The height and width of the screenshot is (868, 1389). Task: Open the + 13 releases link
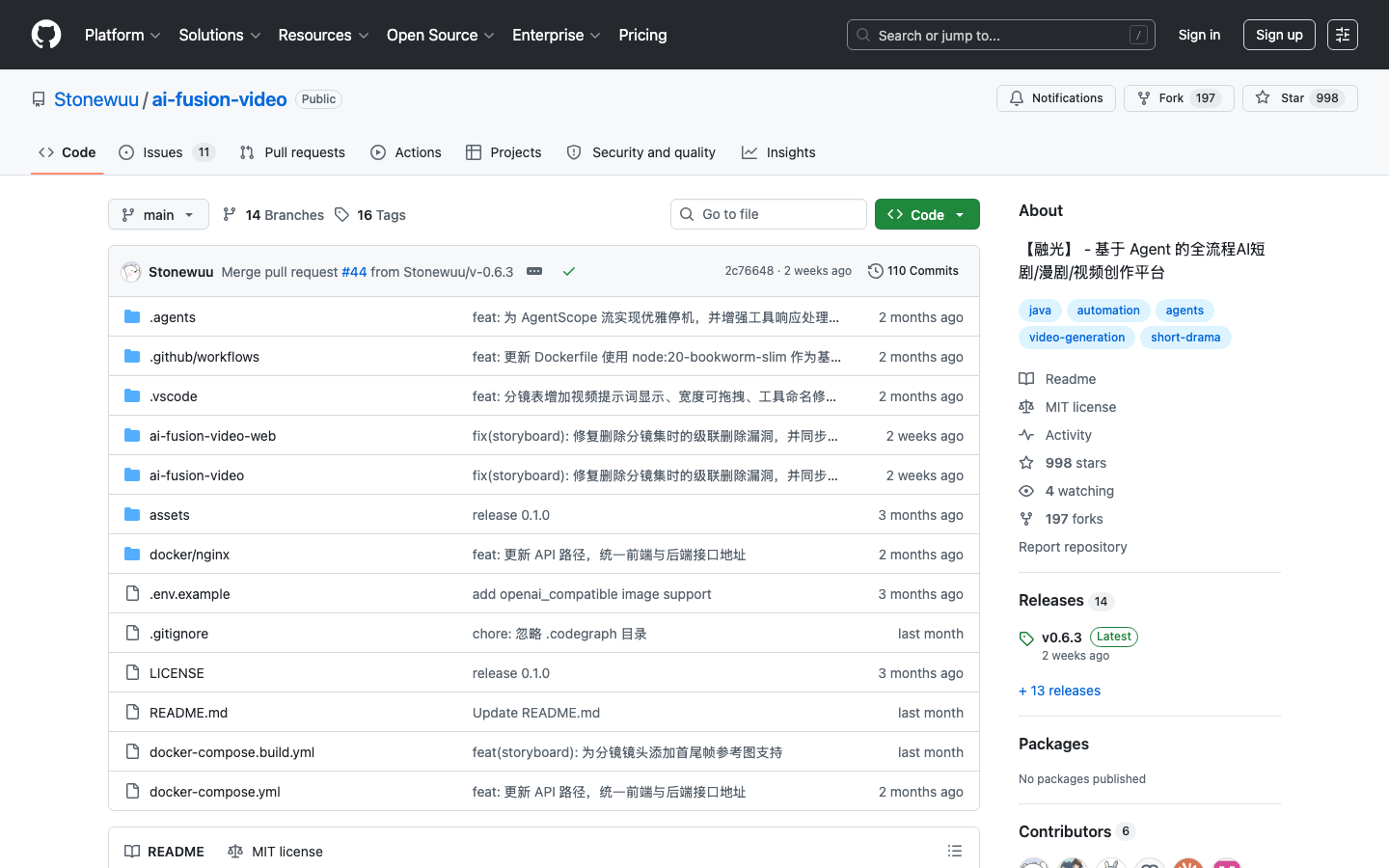1059,691
